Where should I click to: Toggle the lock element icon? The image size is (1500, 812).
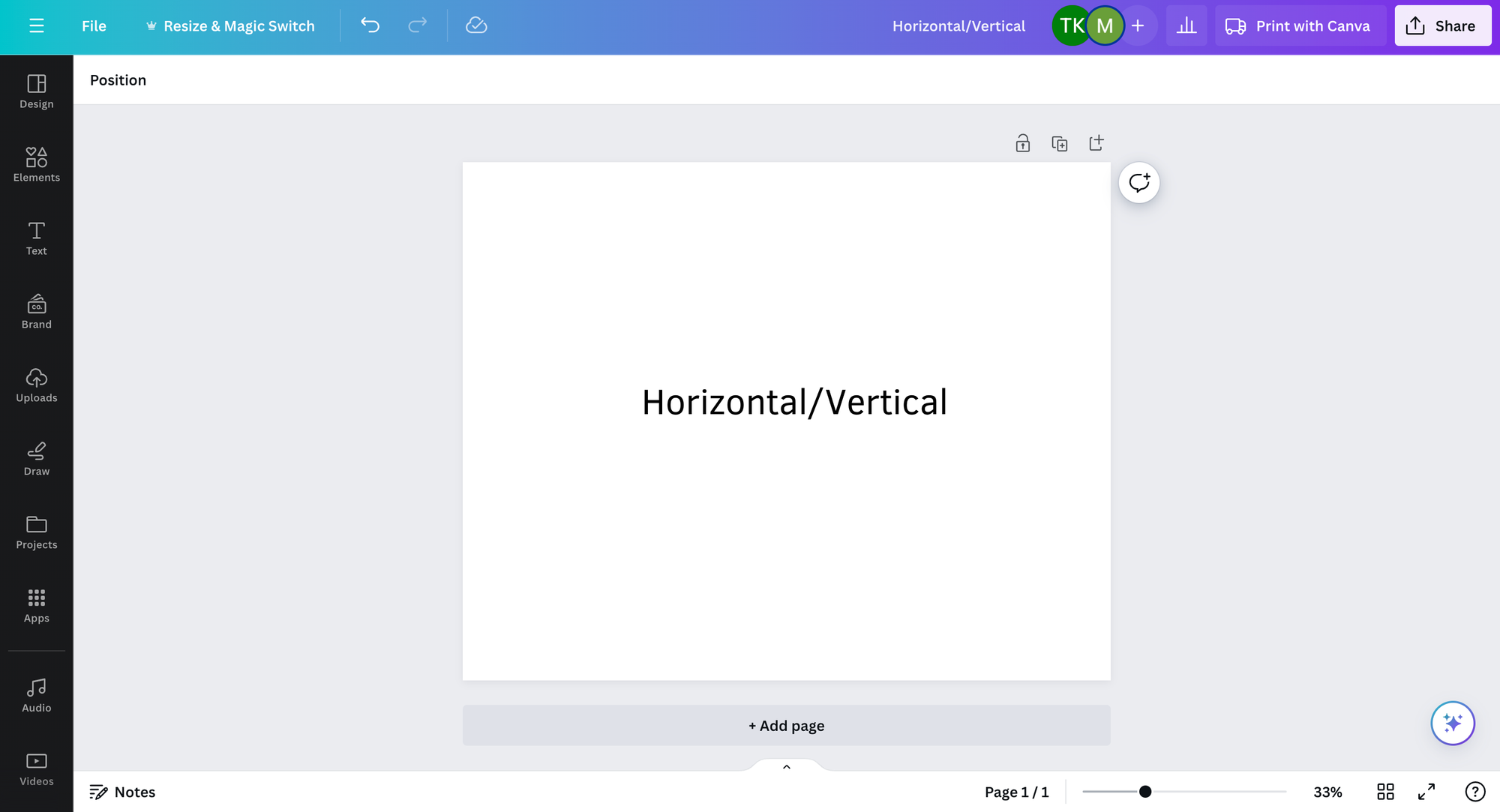(x=1022, y=143)
